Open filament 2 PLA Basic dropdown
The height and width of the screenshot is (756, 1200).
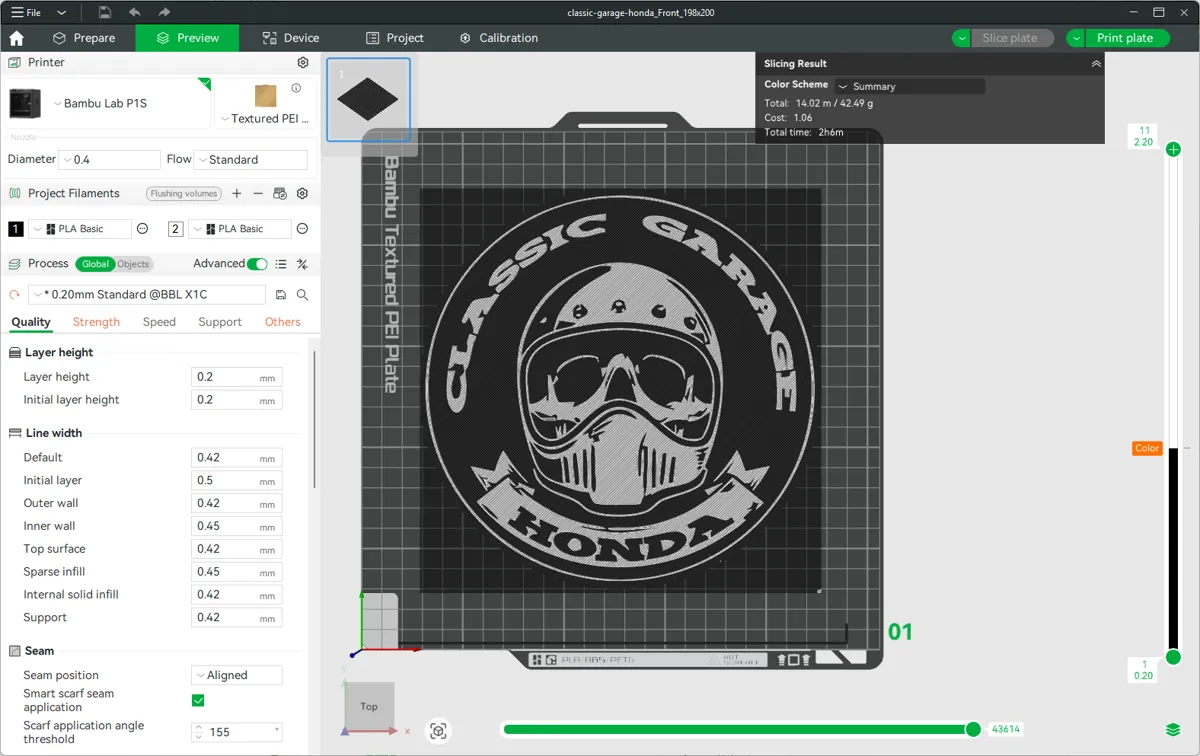pyautogui.click(x=240, y=229)
